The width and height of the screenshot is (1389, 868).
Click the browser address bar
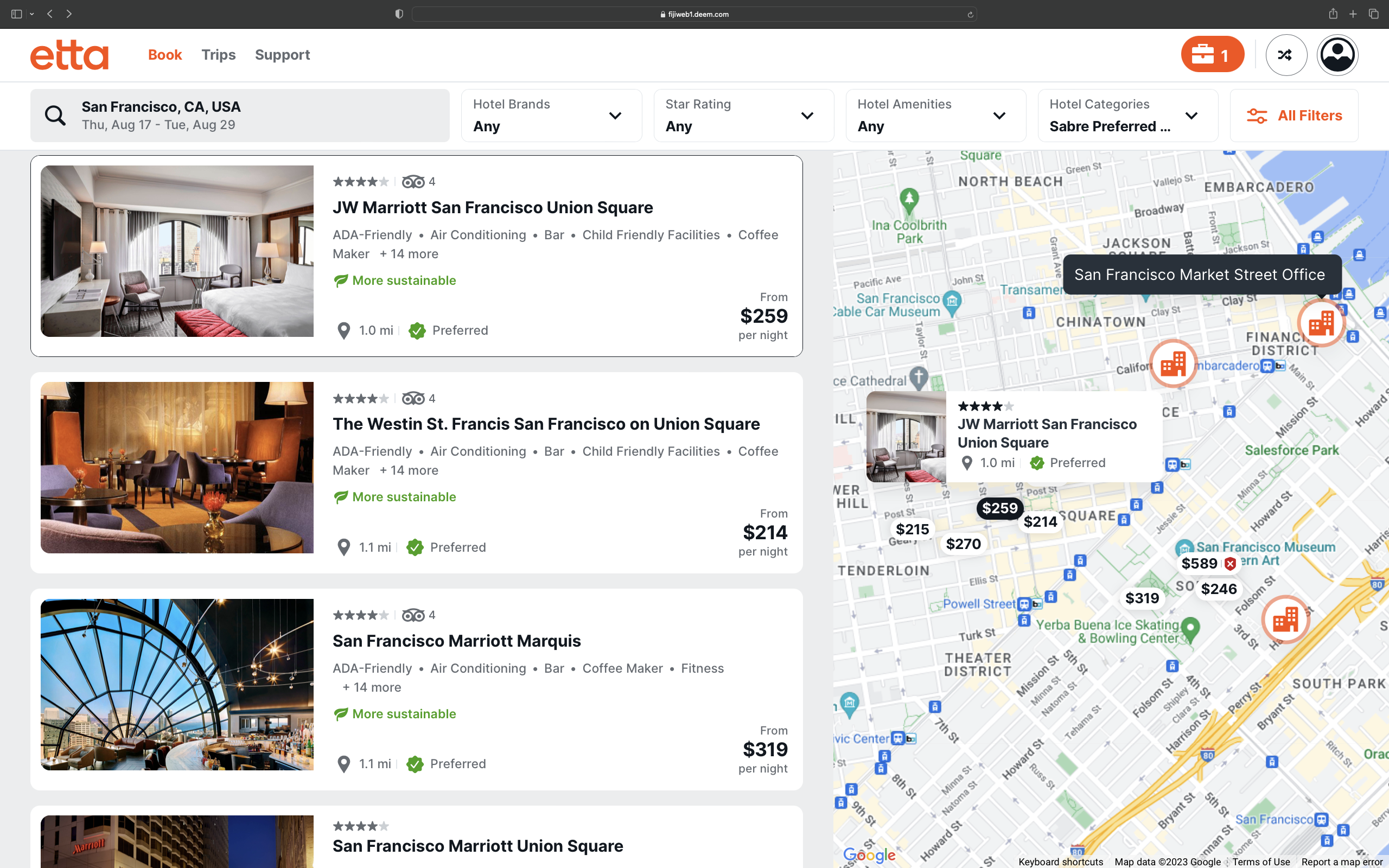click(x=694, y=14)
